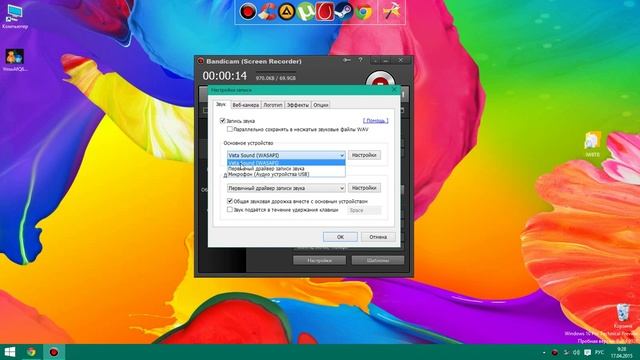640x360 pixels.
Task: Switch to the Эффекты tab
Action: click(298, 105)
